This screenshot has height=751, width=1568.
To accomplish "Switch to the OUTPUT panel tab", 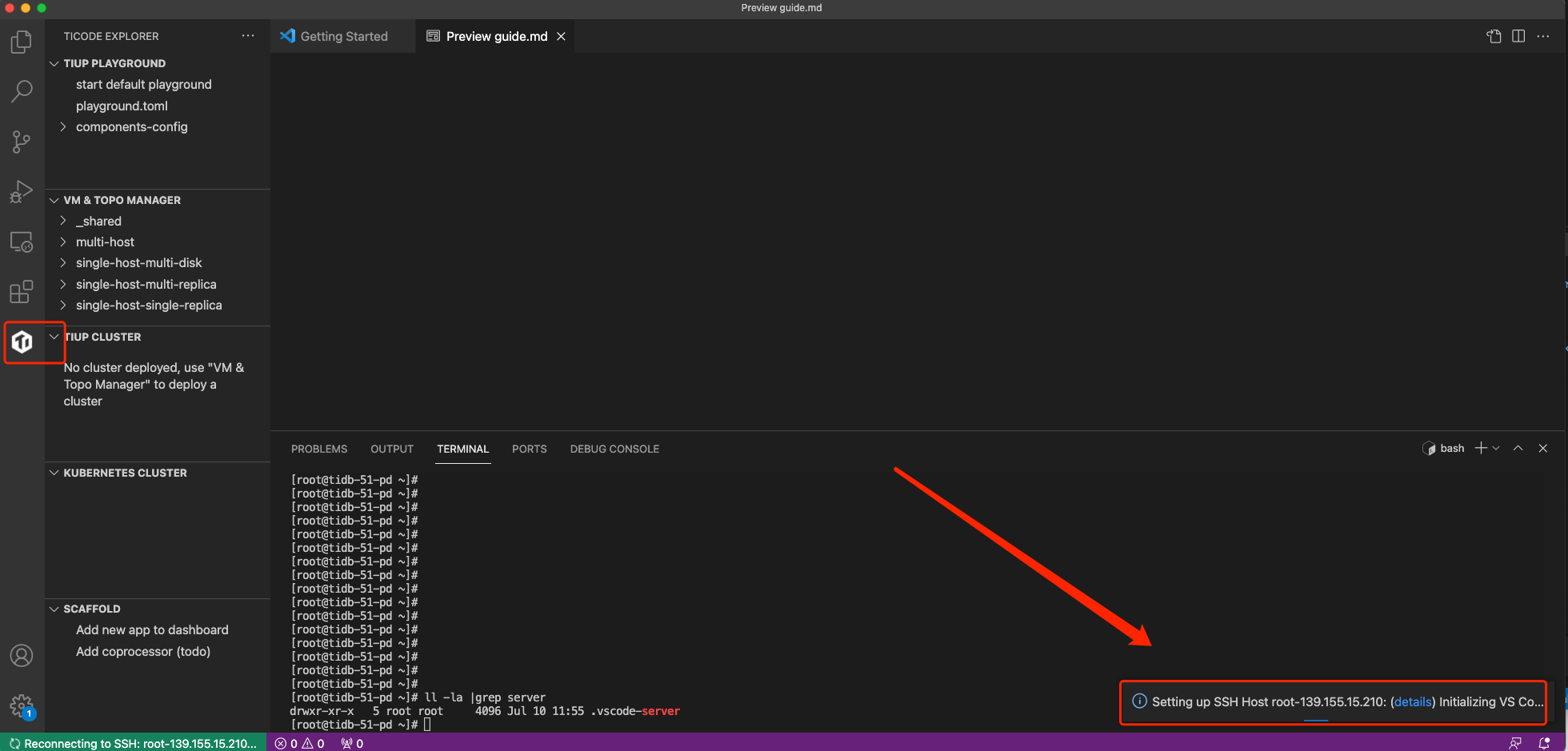I will pos(392,449).
